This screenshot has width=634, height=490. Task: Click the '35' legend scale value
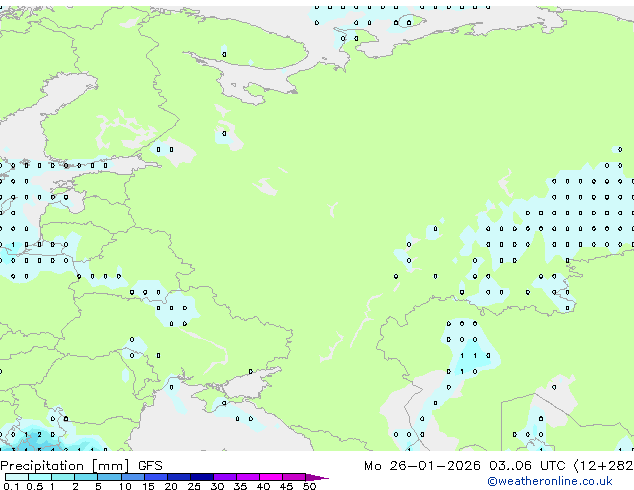[x=240, y=486]
